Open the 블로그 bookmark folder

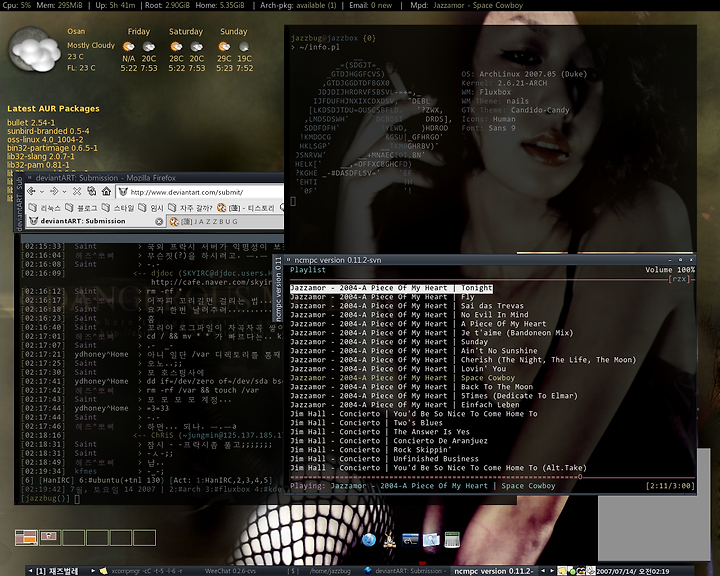click(81, 208)
